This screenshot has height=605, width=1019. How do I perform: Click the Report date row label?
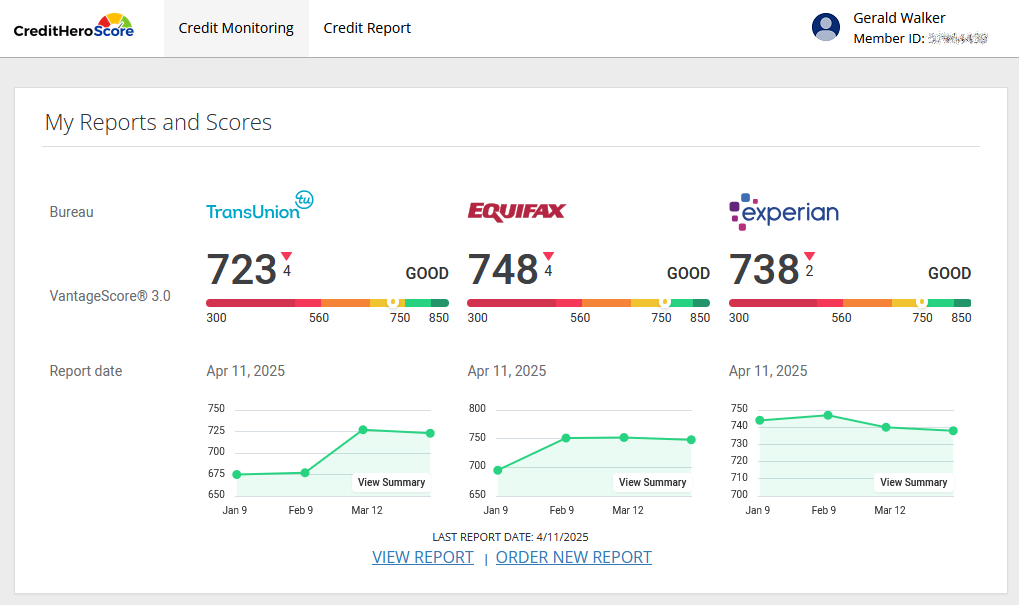click(86, 371)
